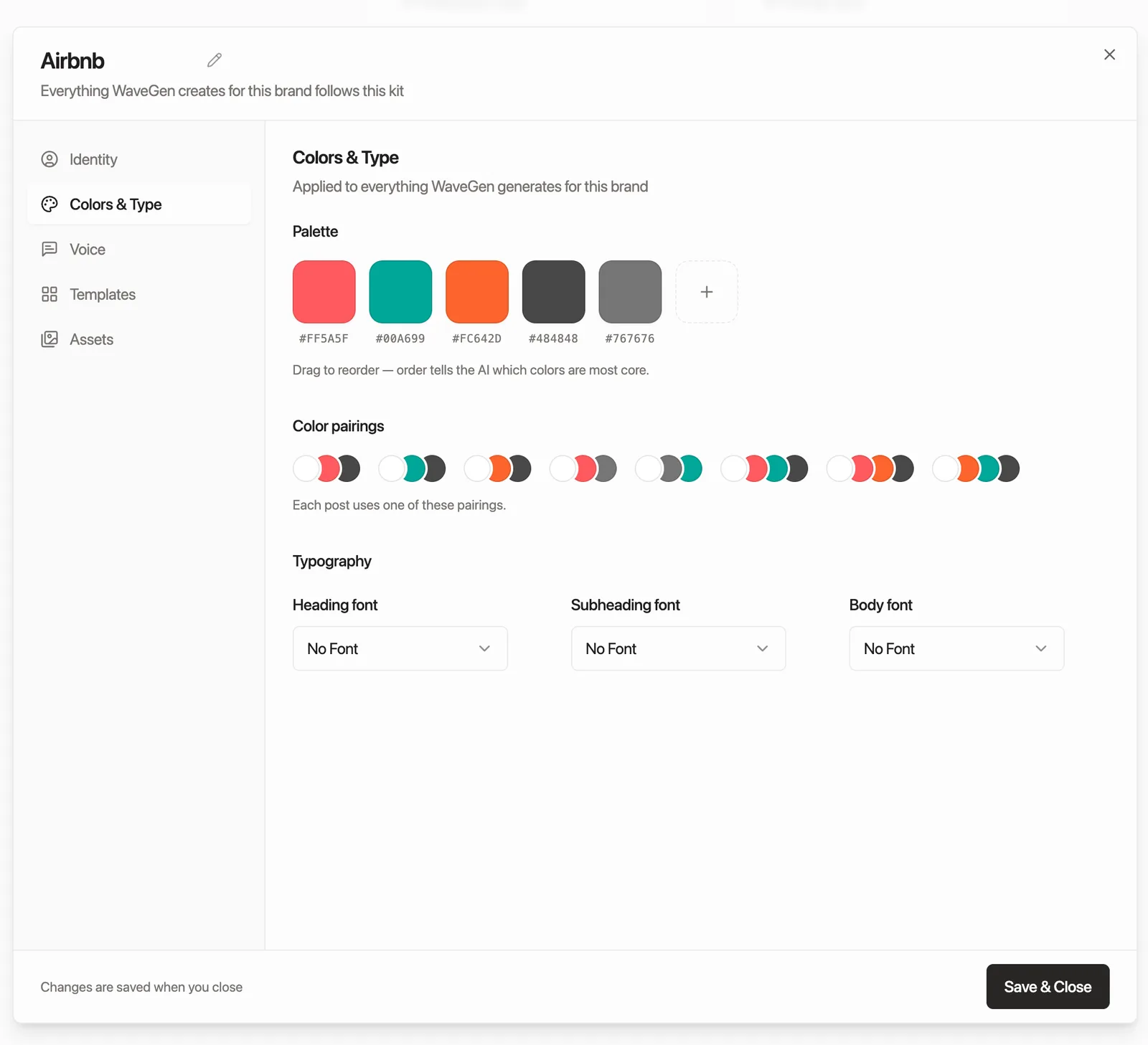Click the #FF5A5F hex label

coord(324,339)
